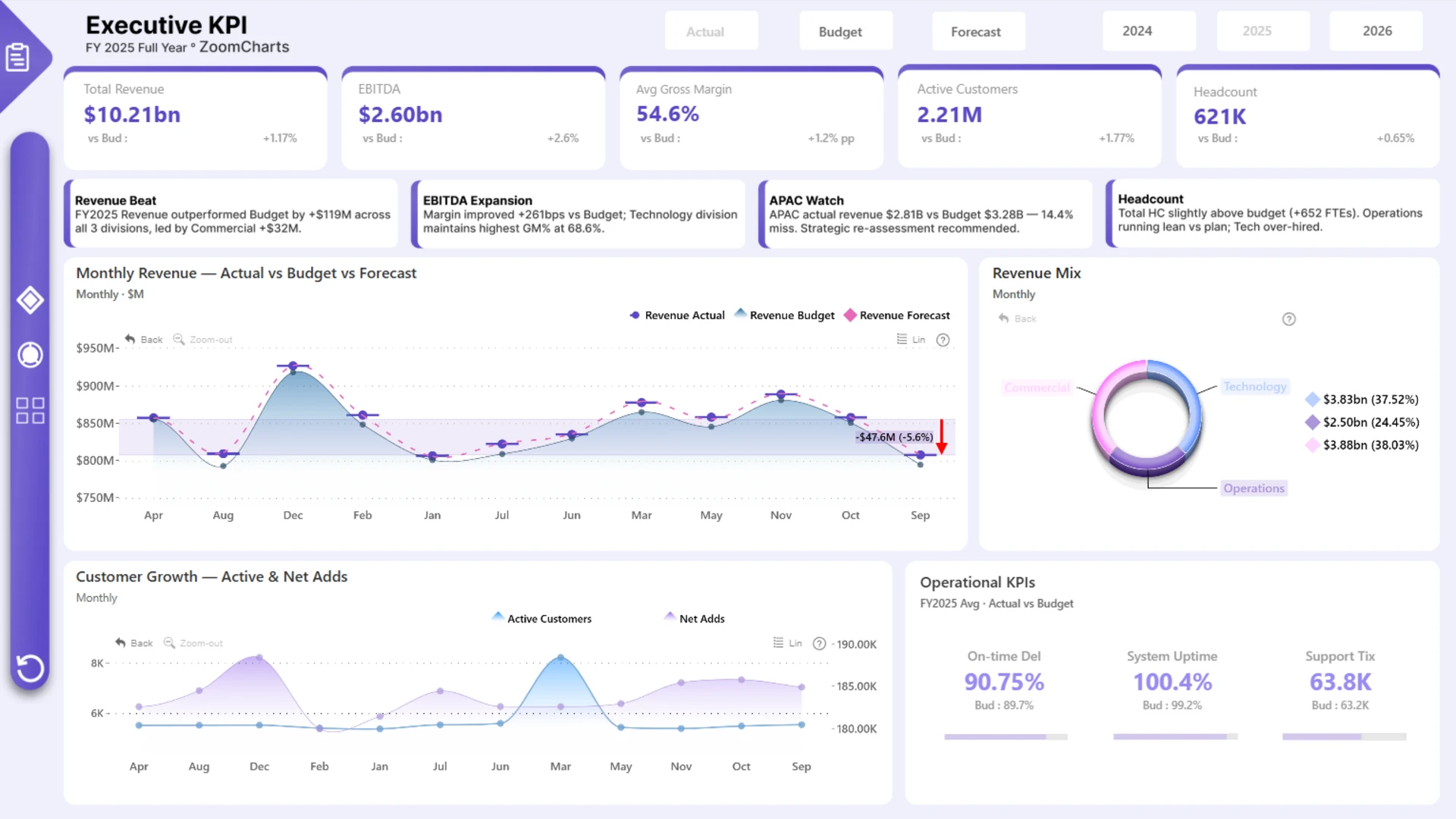Open the four-square grid view icon

coord(30,410)
